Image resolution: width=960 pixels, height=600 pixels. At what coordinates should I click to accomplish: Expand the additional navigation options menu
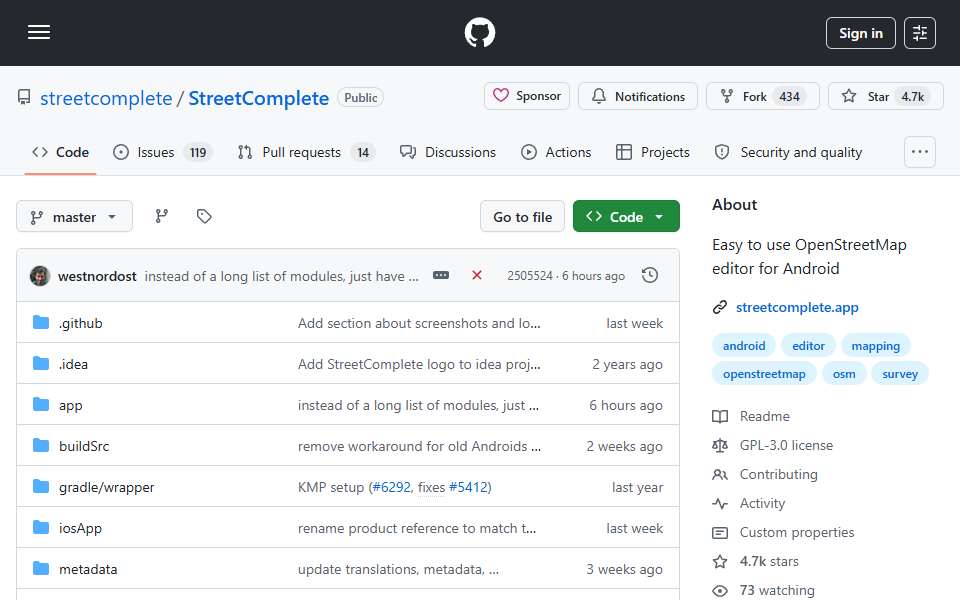click(x=920, y=152)
